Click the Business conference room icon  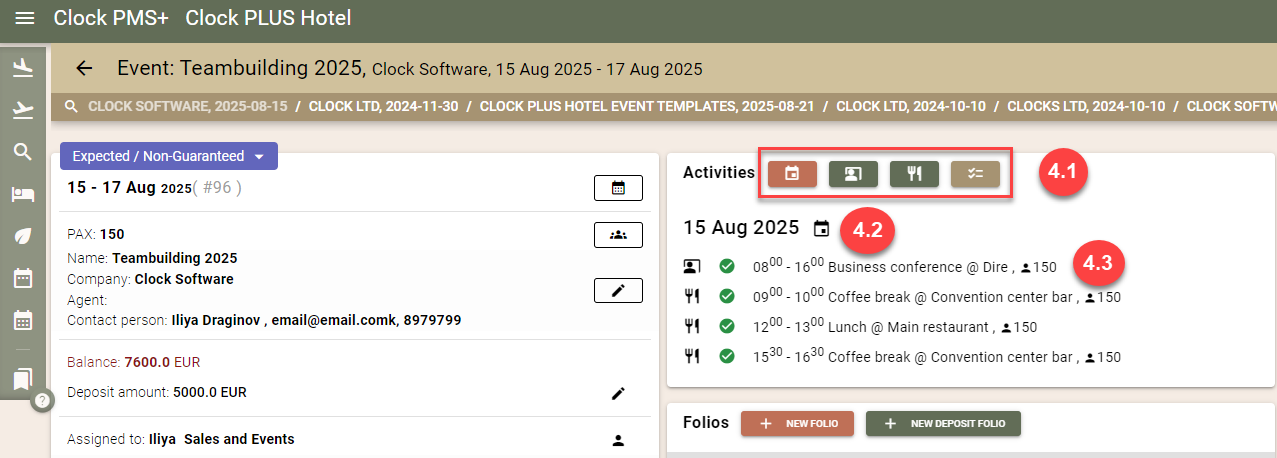coord(692,267)
